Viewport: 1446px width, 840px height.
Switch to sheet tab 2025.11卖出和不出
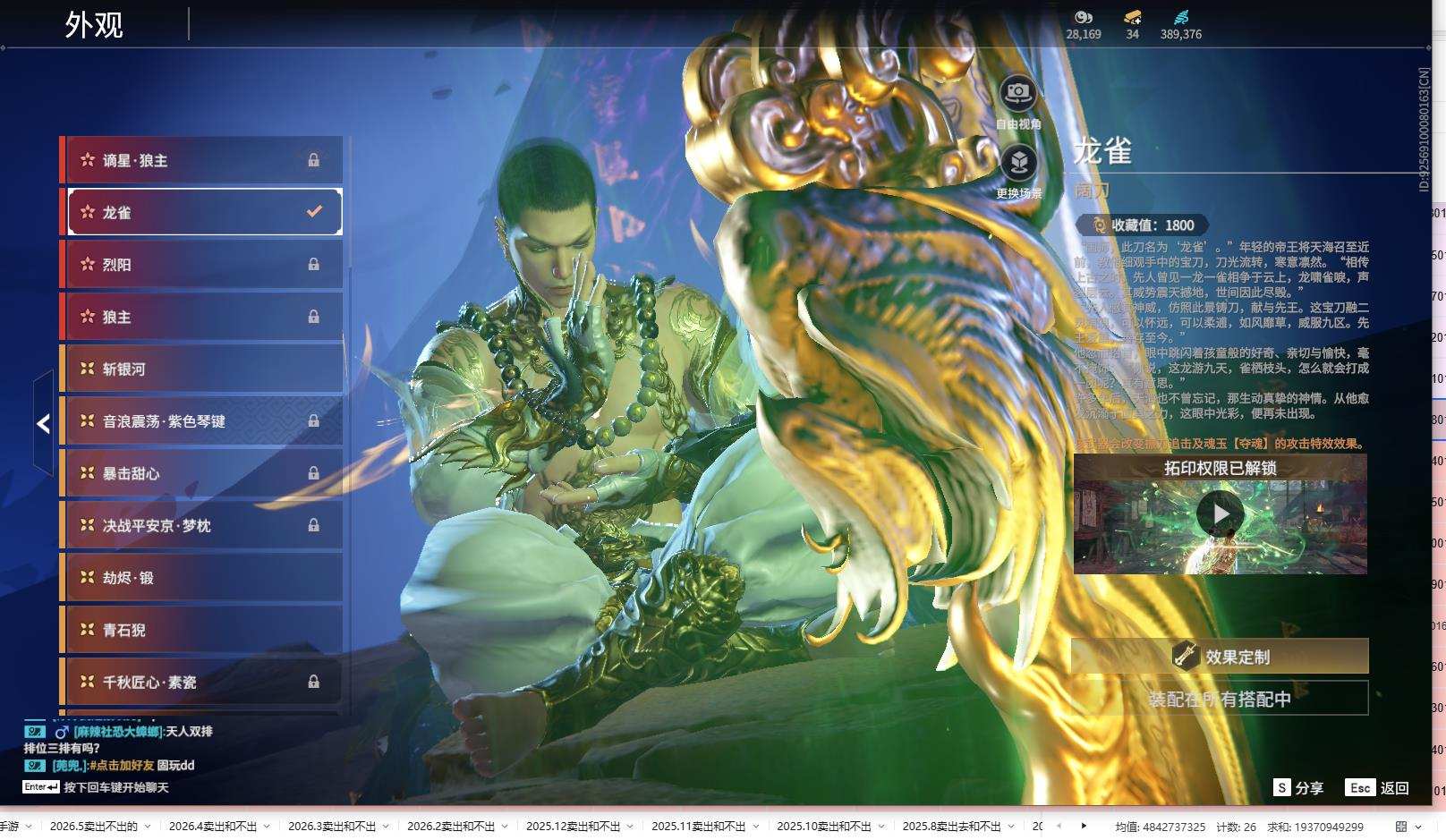(699, 827)
